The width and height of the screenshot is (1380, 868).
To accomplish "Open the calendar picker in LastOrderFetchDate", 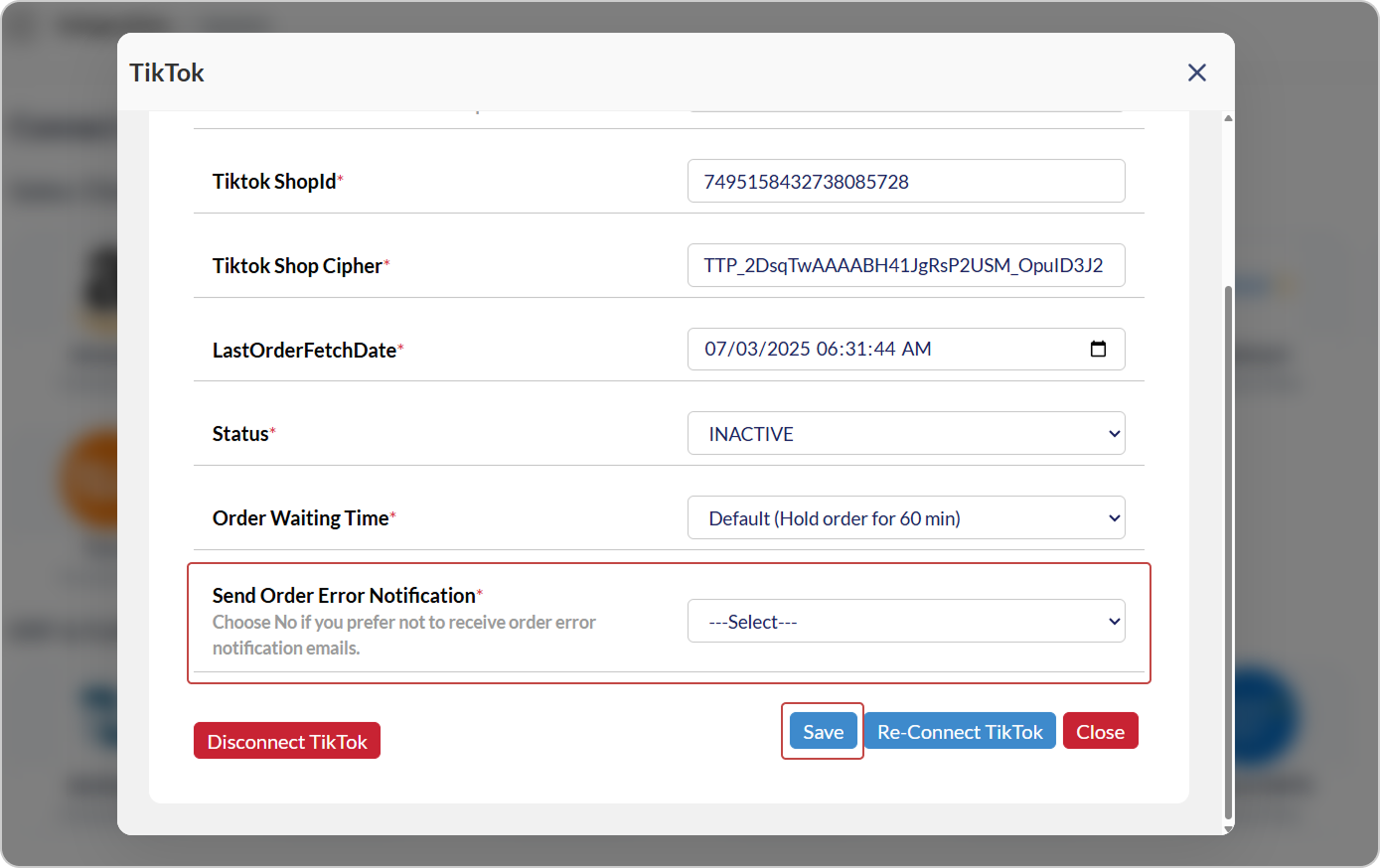I will (x=1098, y=349).
